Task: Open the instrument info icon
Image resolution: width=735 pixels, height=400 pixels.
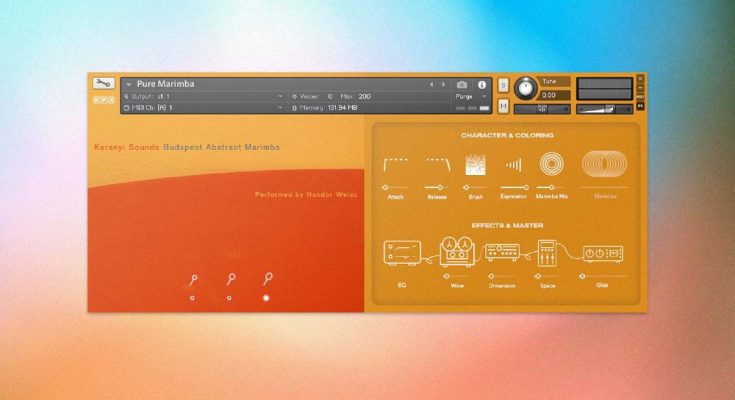Action: point(481,85)
